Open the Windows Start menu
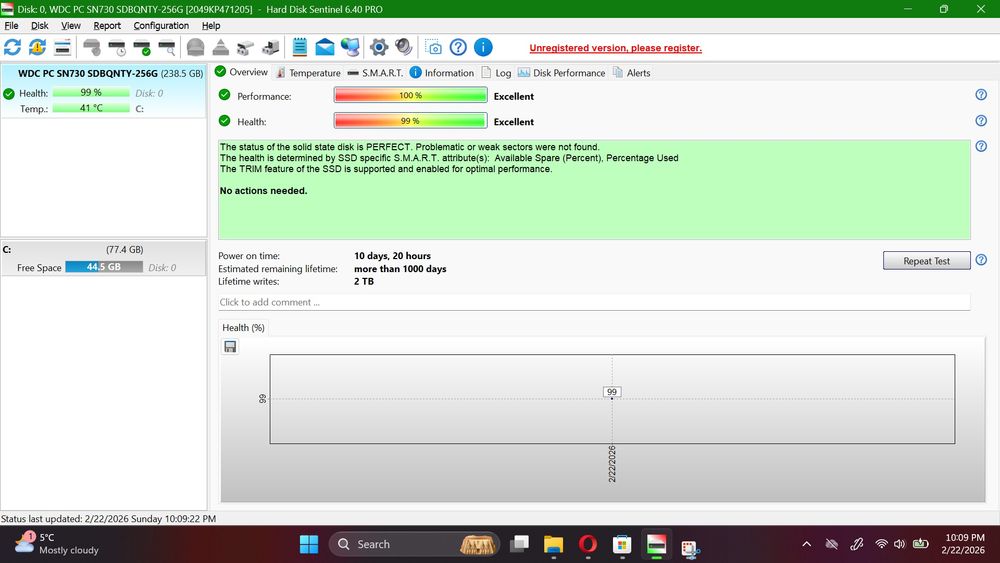This screenshot has width=1000, height=563. coord(309,544)
